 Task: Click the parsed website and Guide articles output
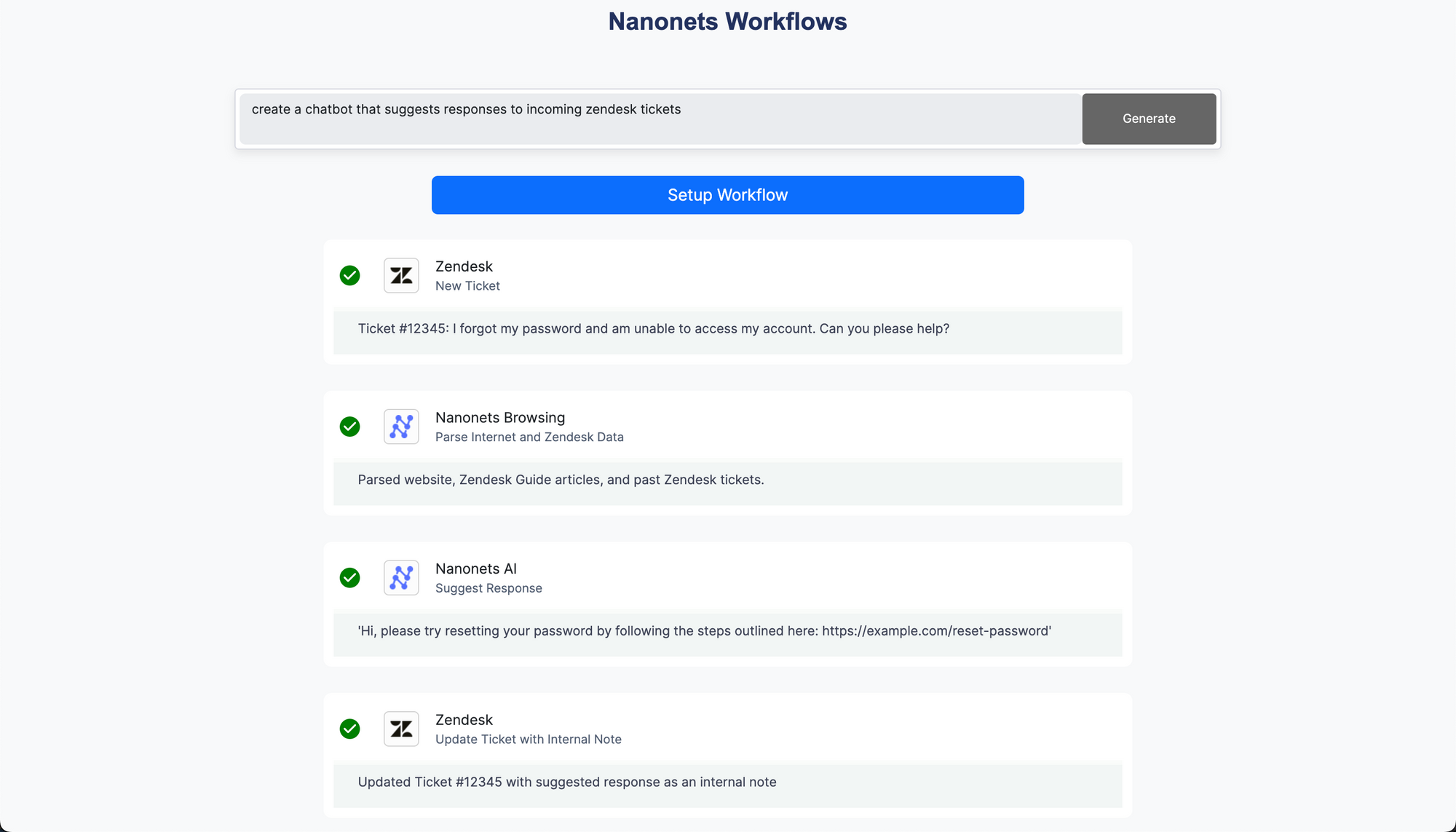[561, 480]
